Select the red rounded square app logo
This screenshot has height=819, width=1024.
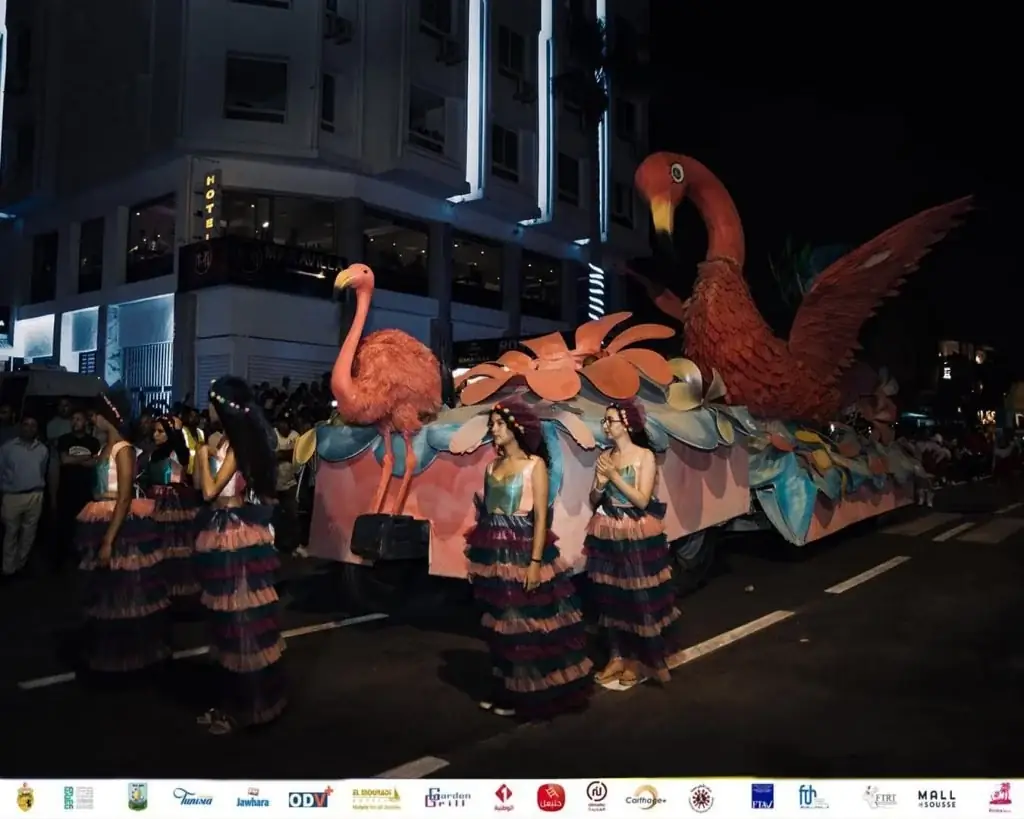(x=551, y=797)
